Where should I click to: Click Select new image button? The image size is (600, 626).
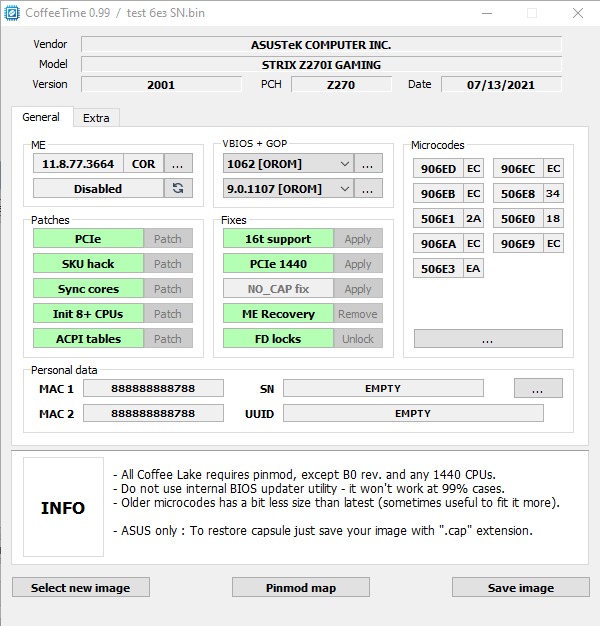(81, 587)
